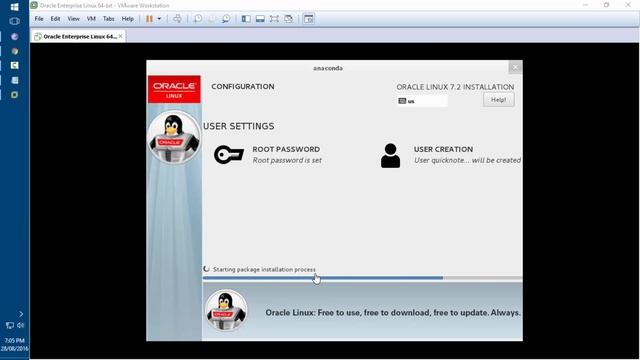Screen dimensions: 640x360
Task: Close the Oracle Enterprise Linux tab
Action: coord(120,36)
